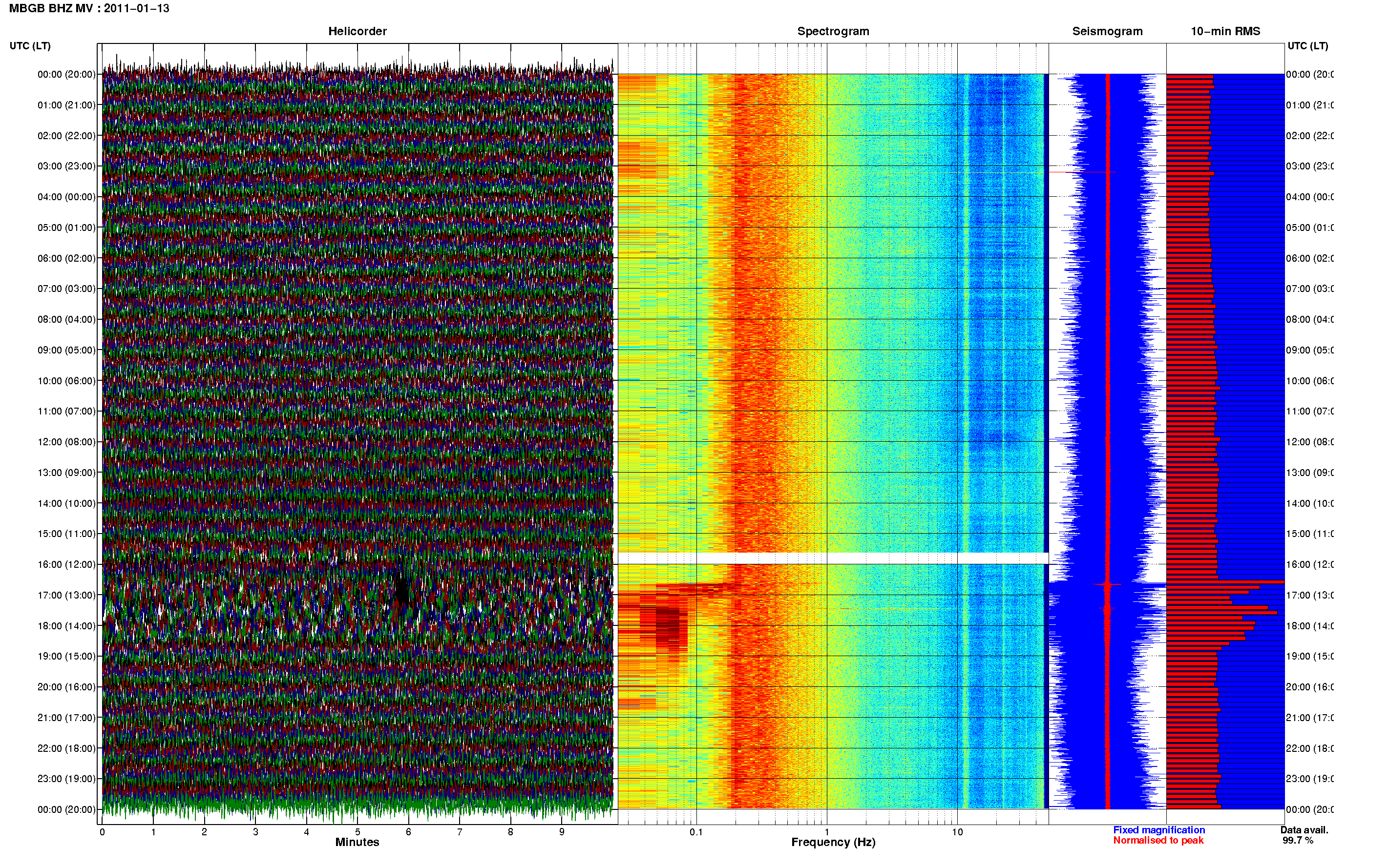This screenshot has width=1389, height=868.
Task: Click the UTC (LT) label beside the 10-min RMS heading
Action: pos(1307,46)
